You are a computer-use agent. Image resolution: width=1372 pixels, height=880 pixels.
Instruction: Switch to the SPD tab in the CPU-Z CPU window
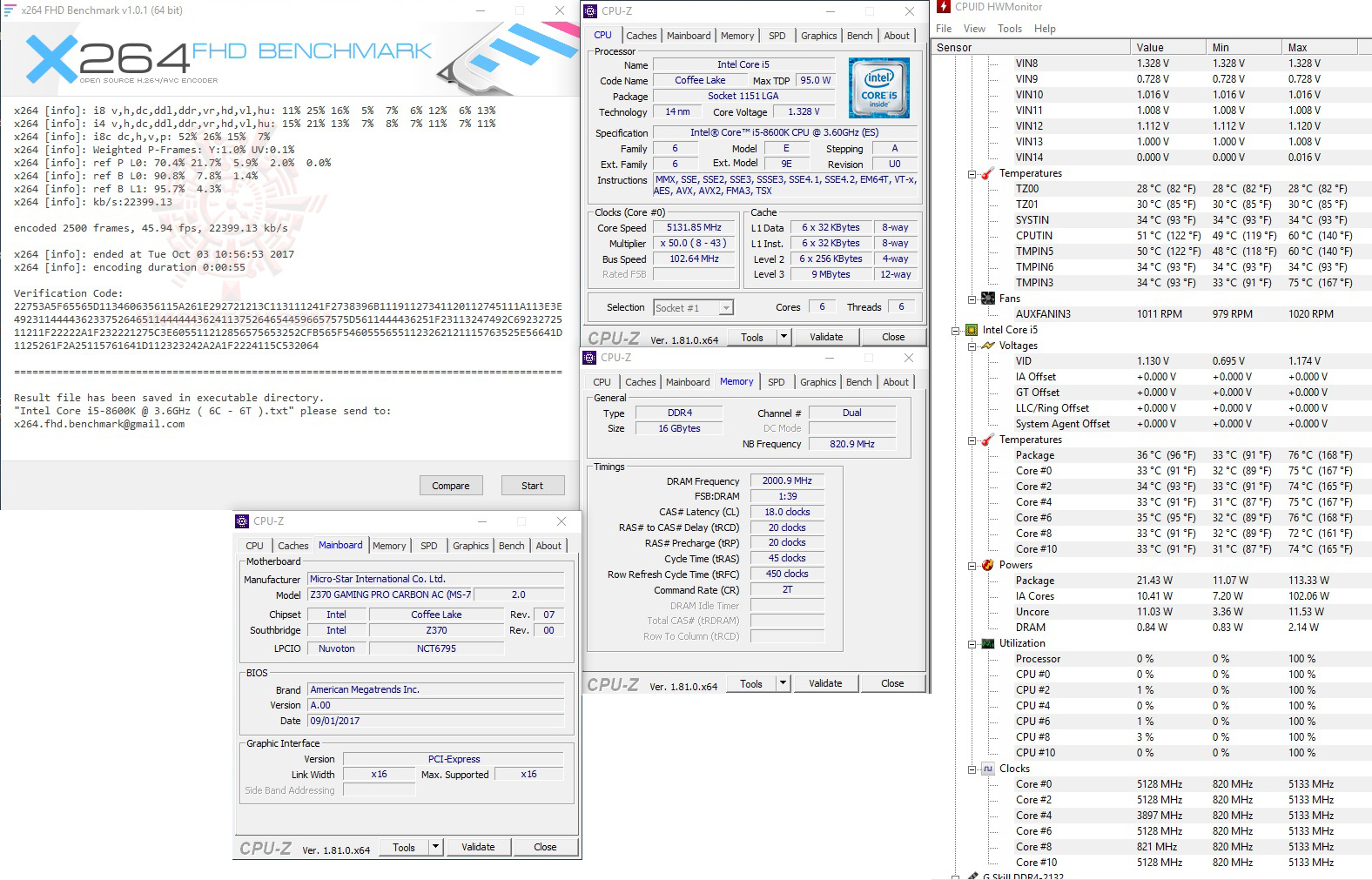pyautogui.click(x=777, y=36)
